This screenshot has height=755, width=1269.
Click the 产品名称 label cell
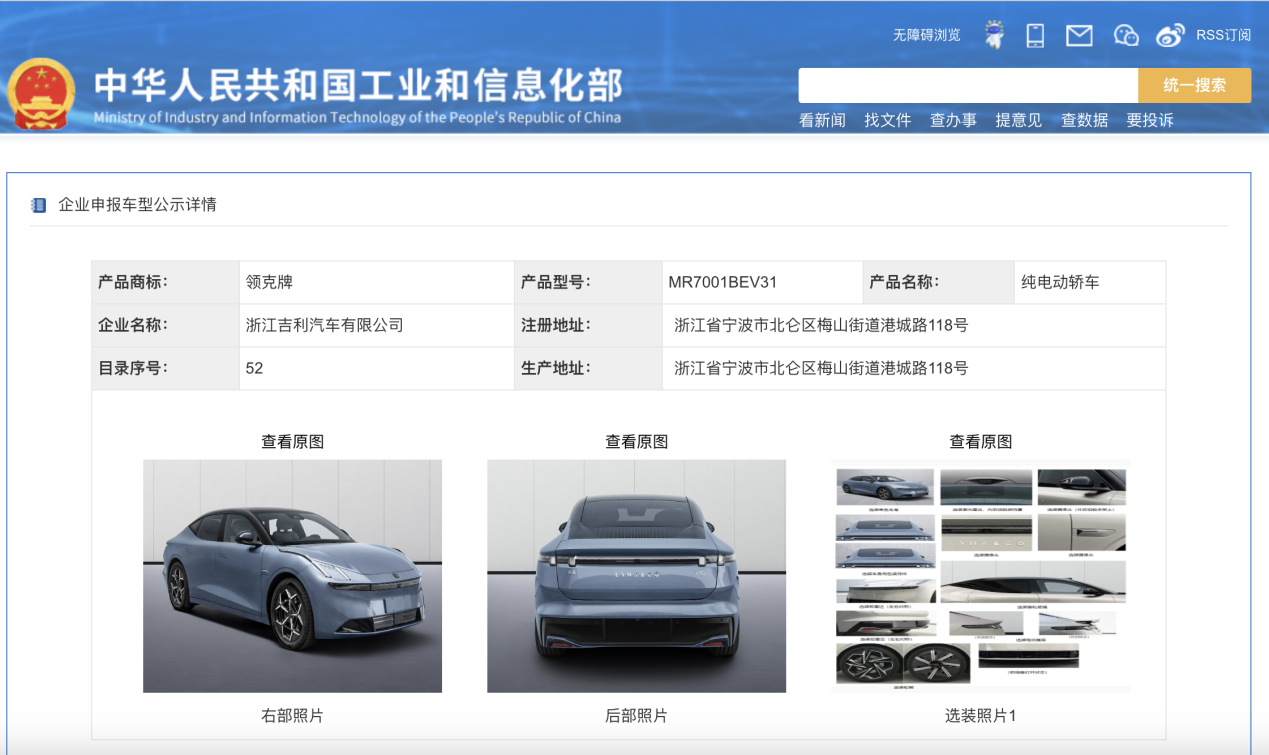pyautogui.click(x=938, y=282)
